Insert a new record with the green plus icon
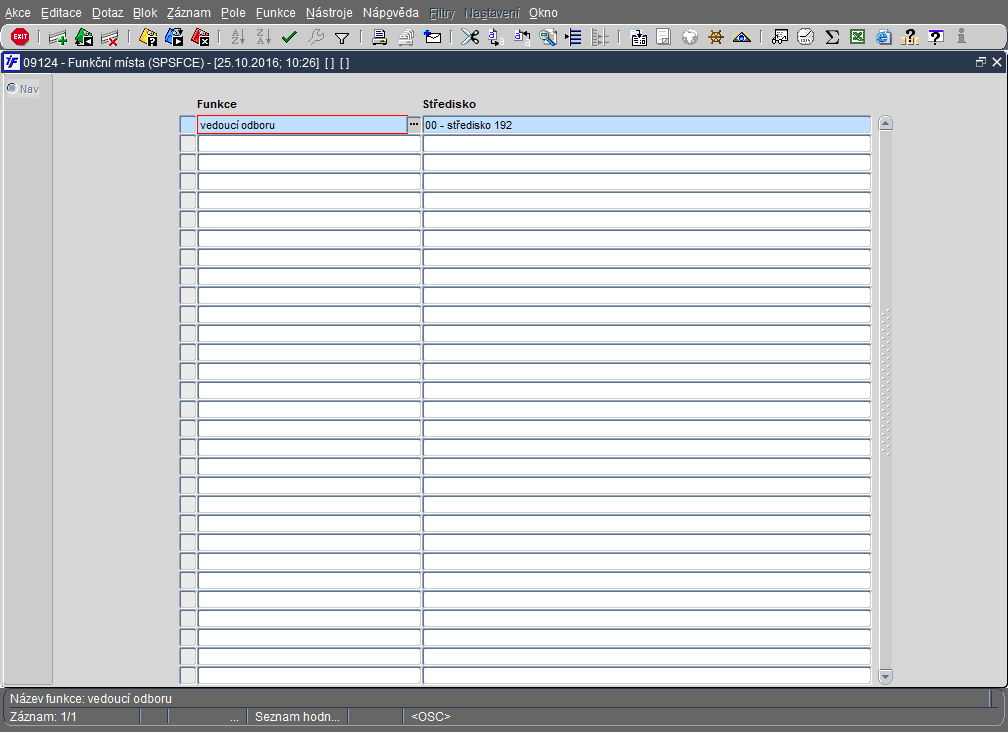 click(58, 37)
